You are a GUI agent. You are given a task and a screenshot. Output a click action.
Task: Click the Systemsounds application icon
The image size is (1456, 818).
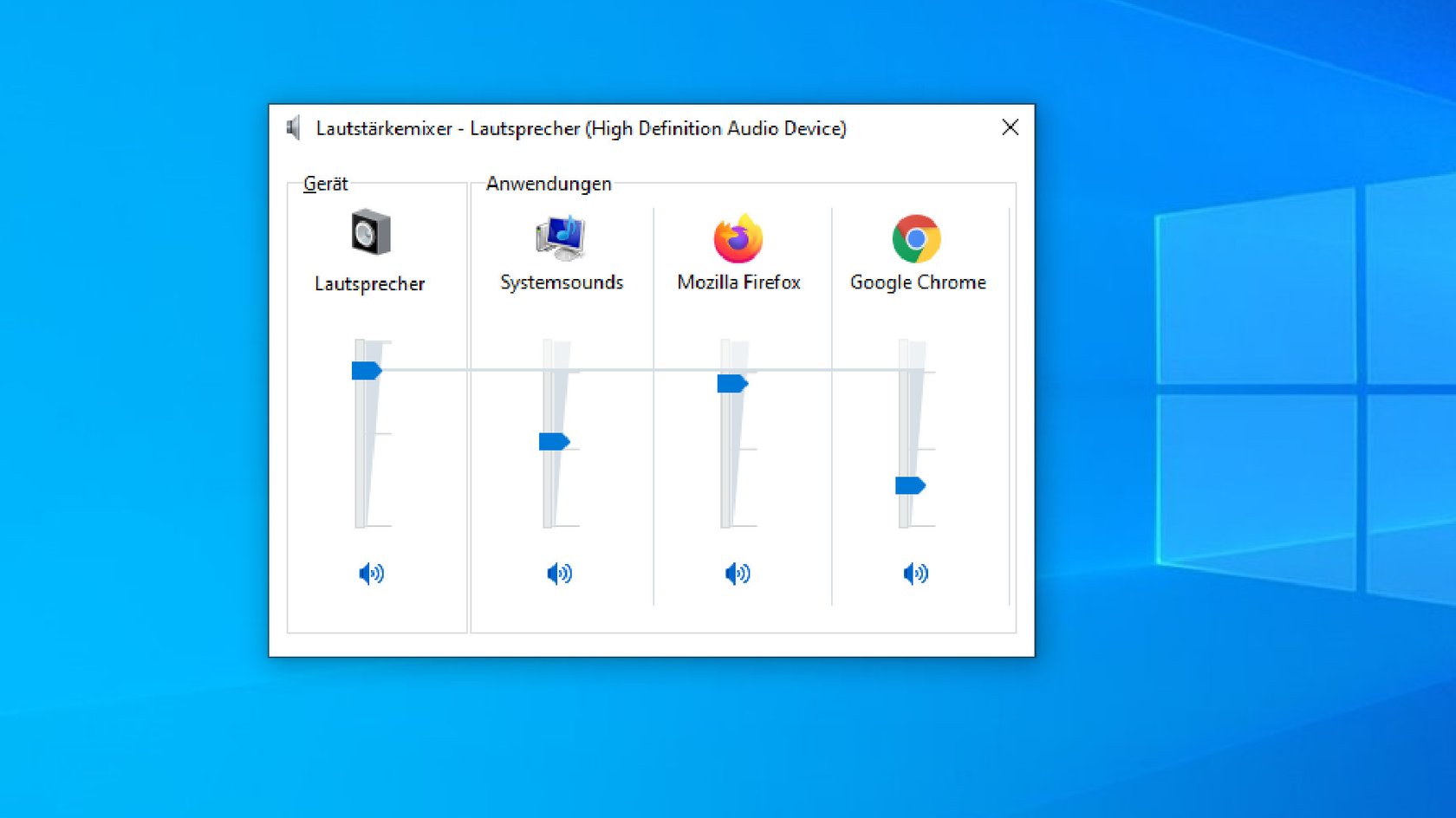(x=561, y=237)
